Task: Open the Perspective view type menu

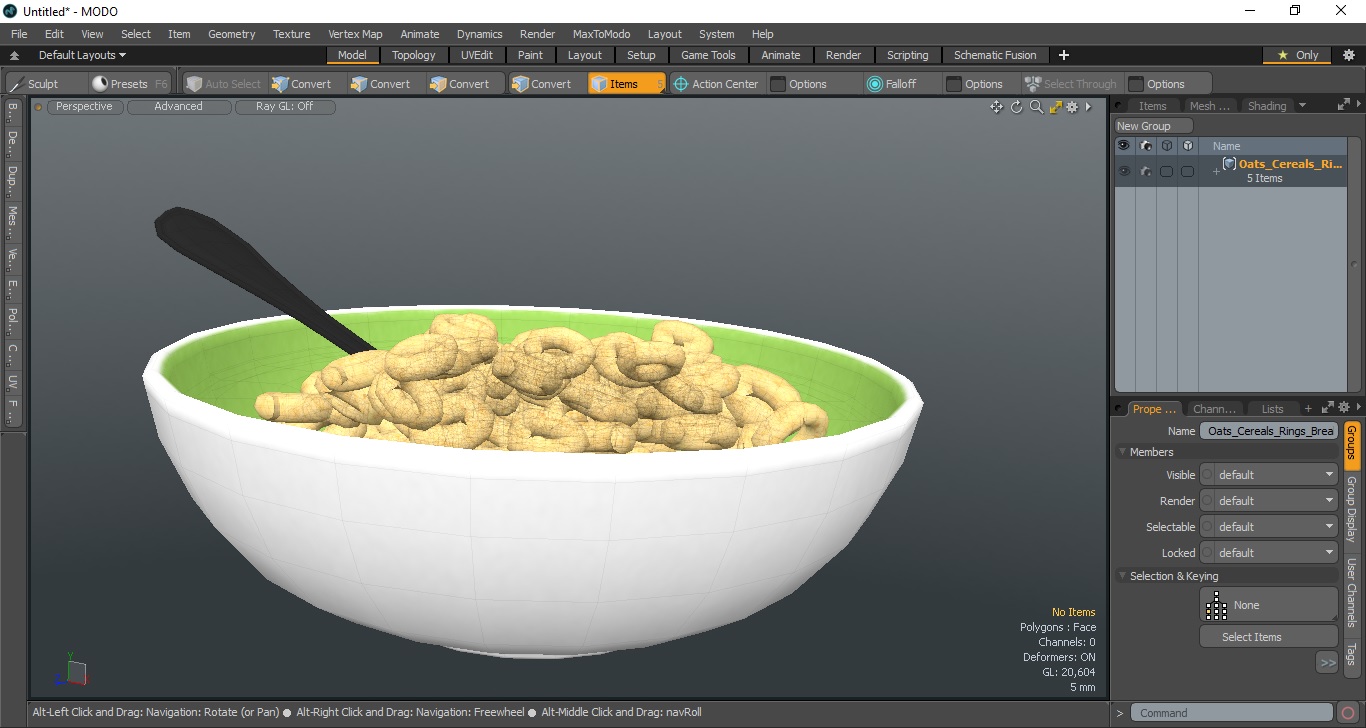Action: pos(84,106)
